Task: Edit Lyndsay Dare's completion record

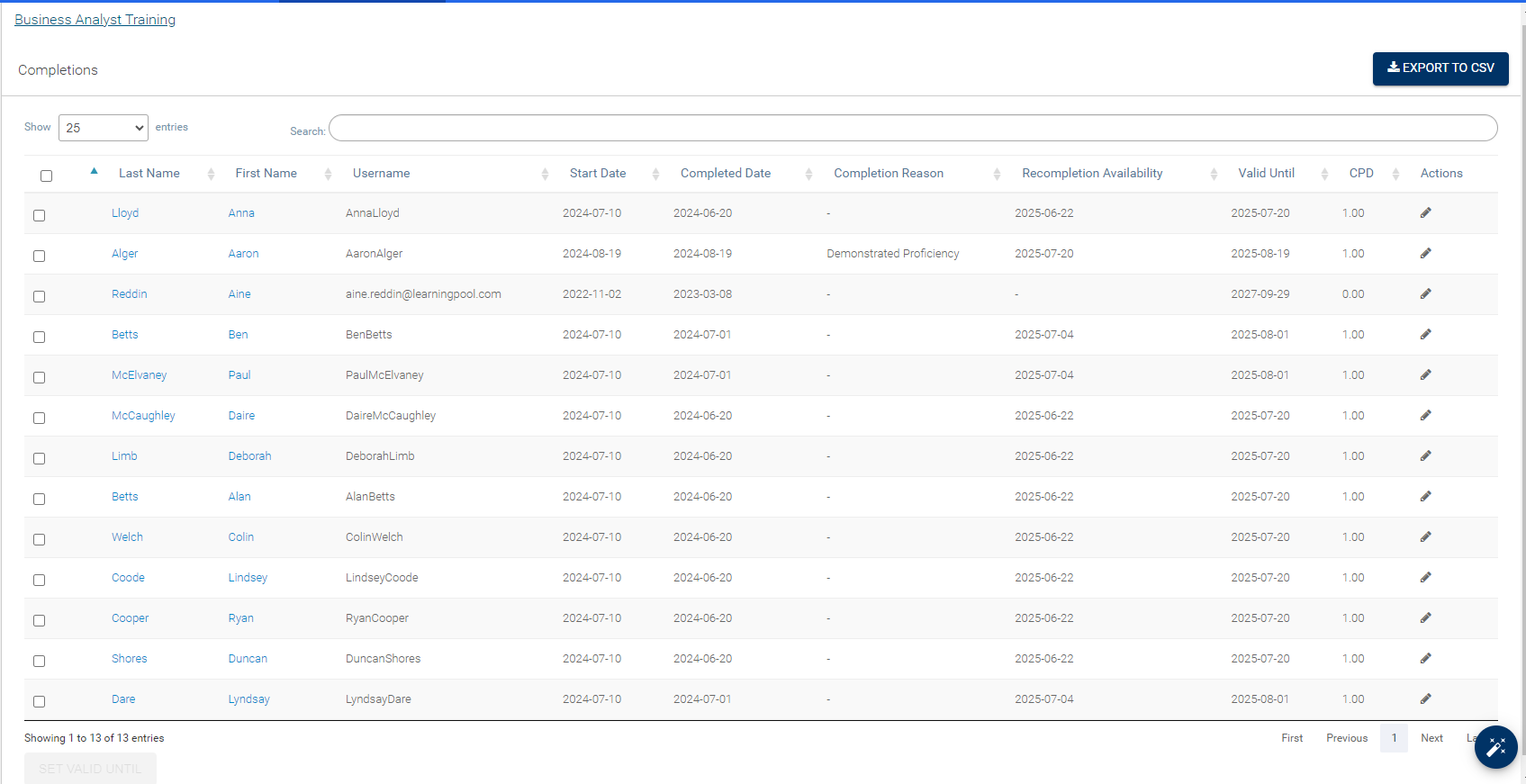Action: pos(1425,699)
